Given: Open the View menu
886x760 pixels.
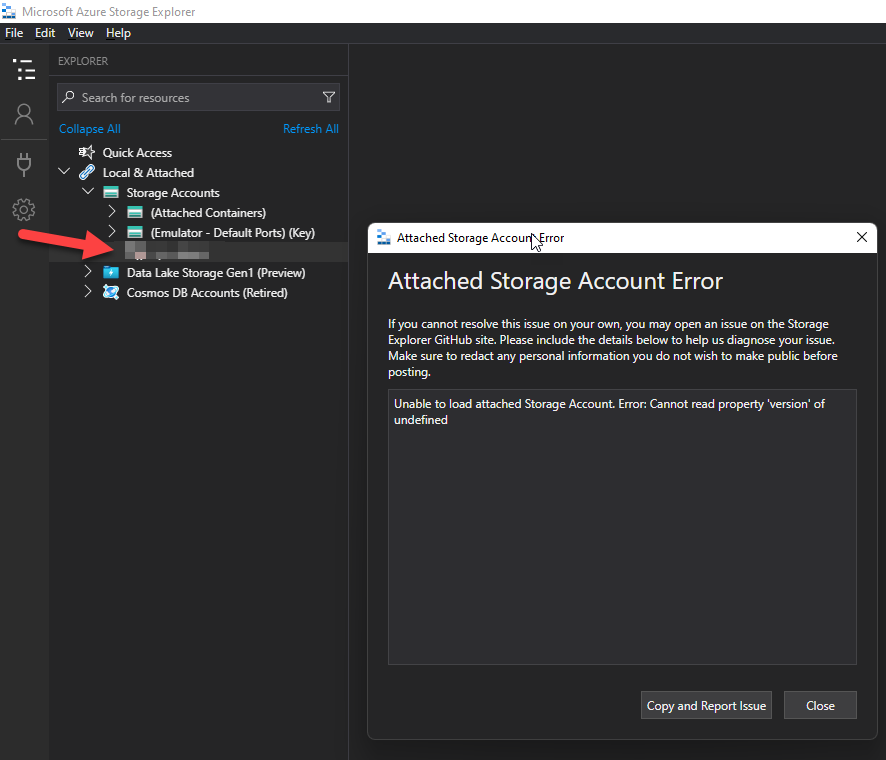Looking at the screenshot, I should (x=80, y=32).
